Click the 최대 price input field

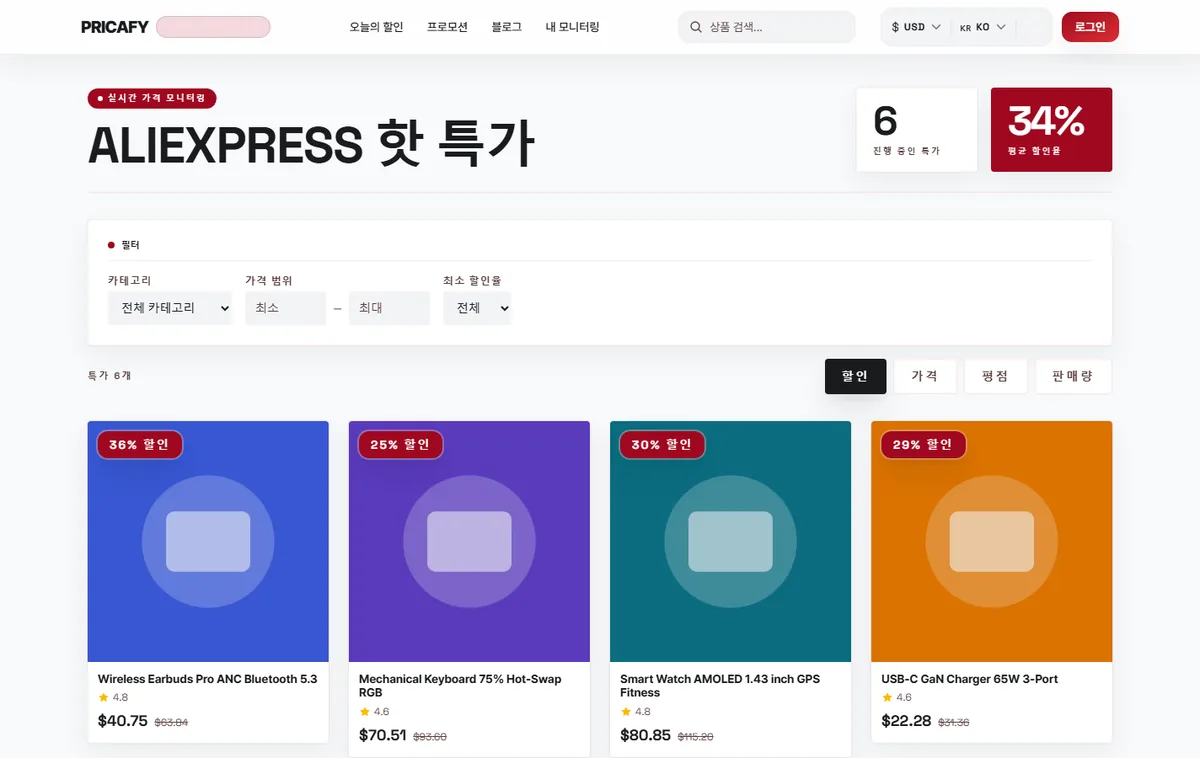point(389,308)
